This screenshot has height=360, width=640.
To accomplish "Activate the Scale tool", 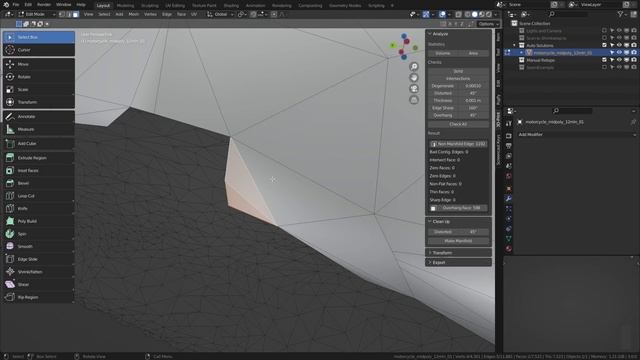I will click(39, 89).
